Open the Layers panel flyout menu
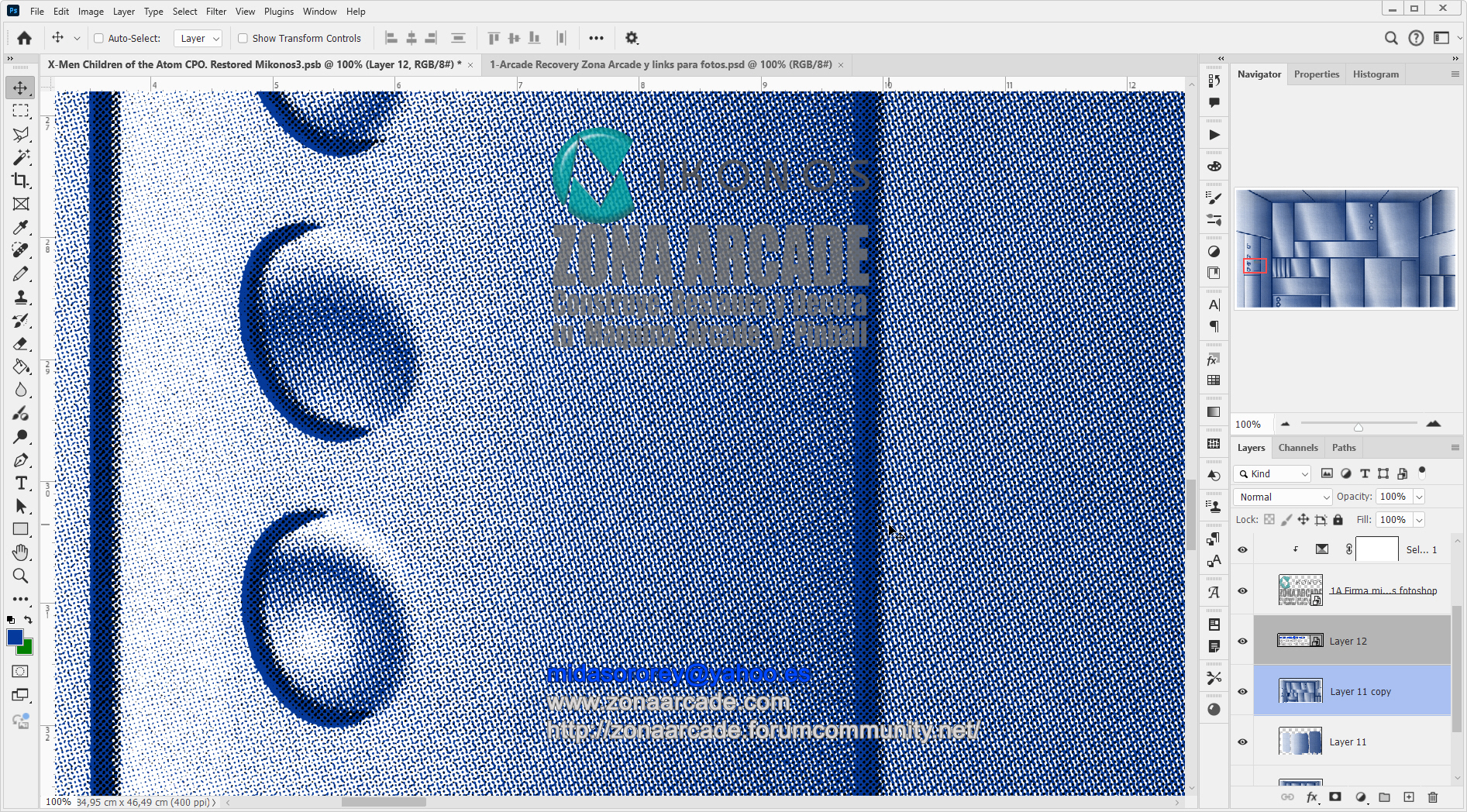1467x812 pixels. click(1455, 448)
